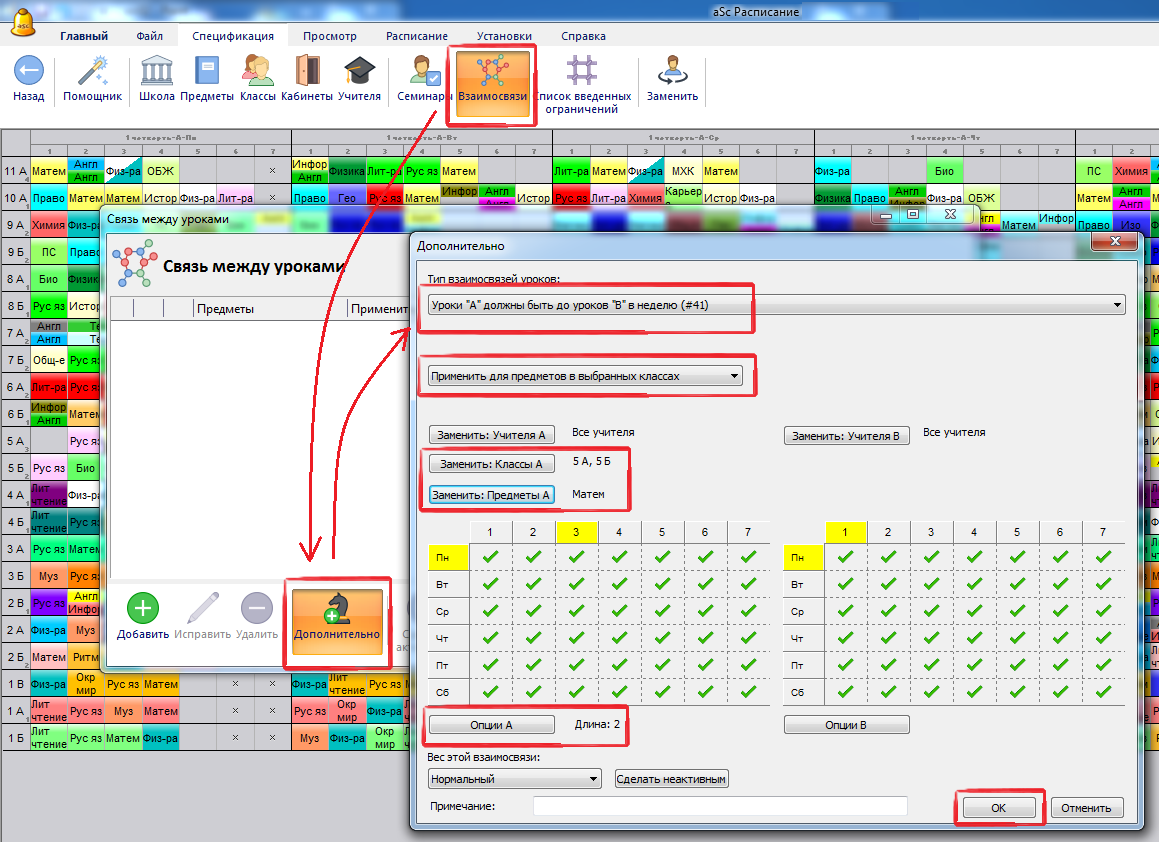The image size is (1159, 842).
Task: Switch to the Расписание ribbon tab
Action: (416, 36)
